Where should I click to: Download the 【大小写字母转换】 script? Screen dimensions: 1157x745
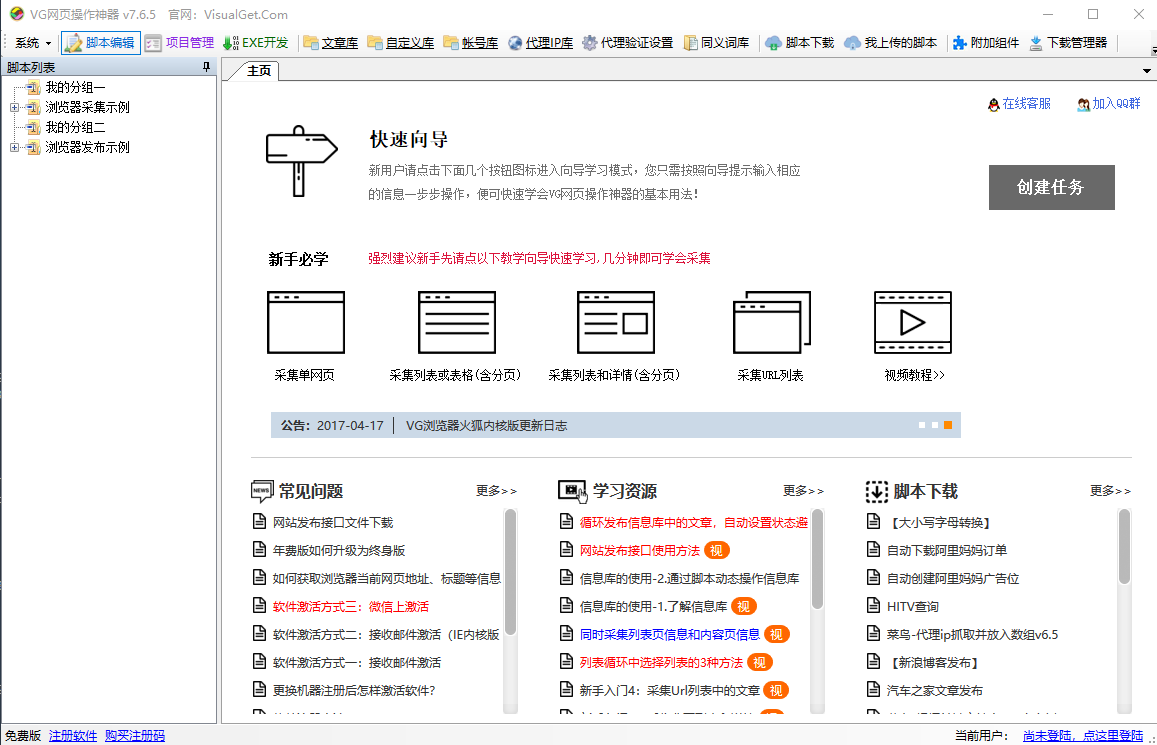[941, 522]
